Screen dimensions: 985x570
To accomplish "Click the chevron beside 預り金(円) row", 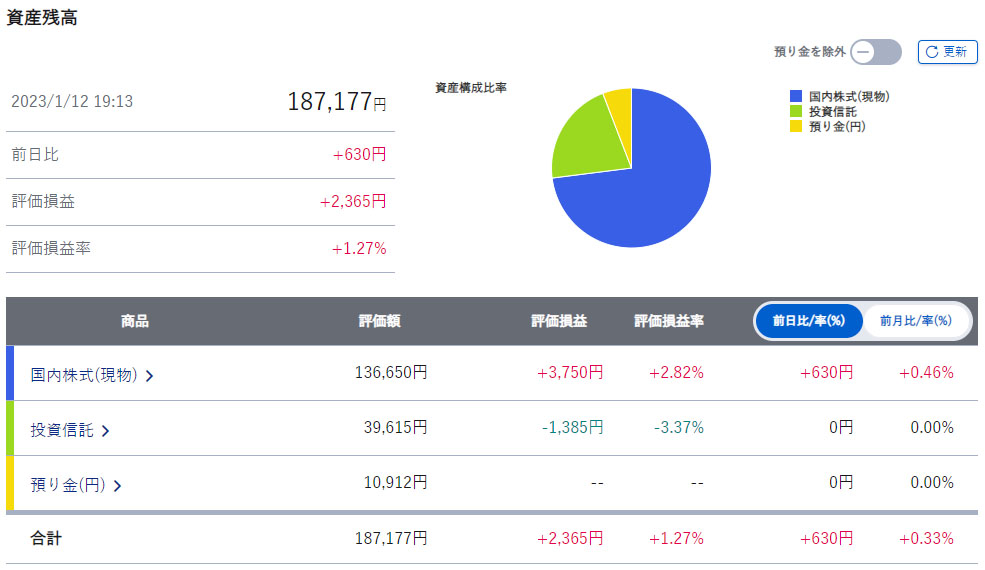I will click(117, 486).
